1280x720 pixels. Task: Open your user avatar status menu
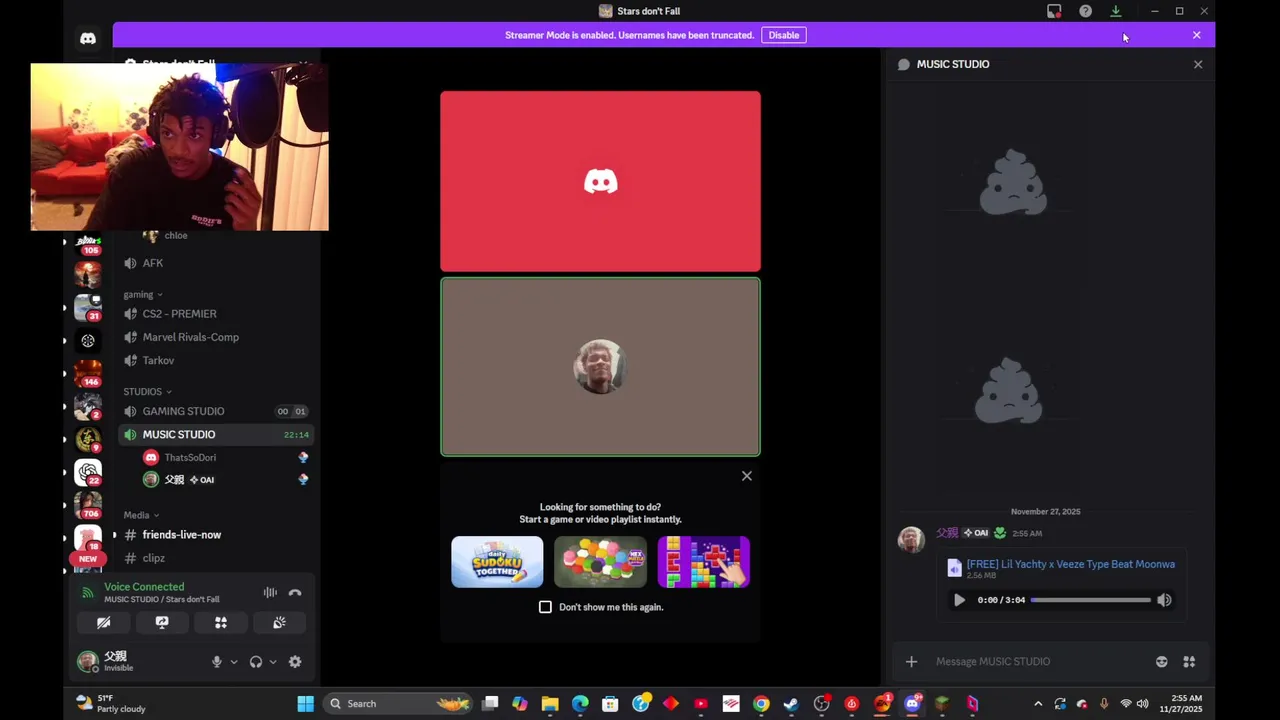click(88, 661)
